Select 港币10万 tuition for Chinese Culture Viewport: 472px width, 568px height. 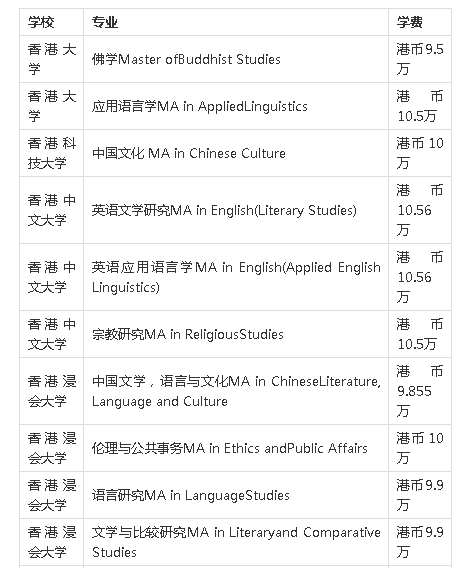tap(420, 153)
